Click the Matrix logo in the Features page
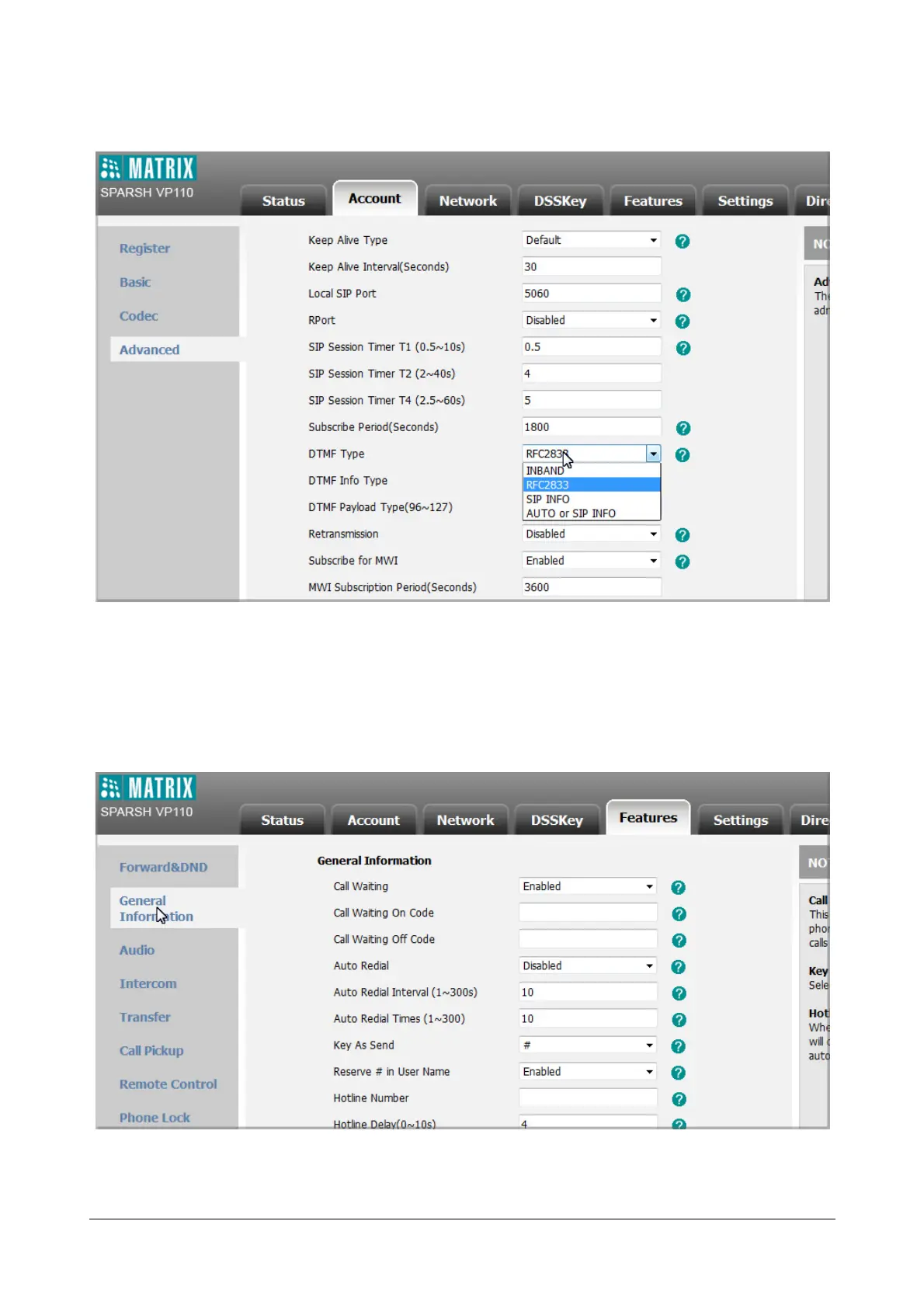The height and width of the screenshot is (1308, 924). click(148, 788)
